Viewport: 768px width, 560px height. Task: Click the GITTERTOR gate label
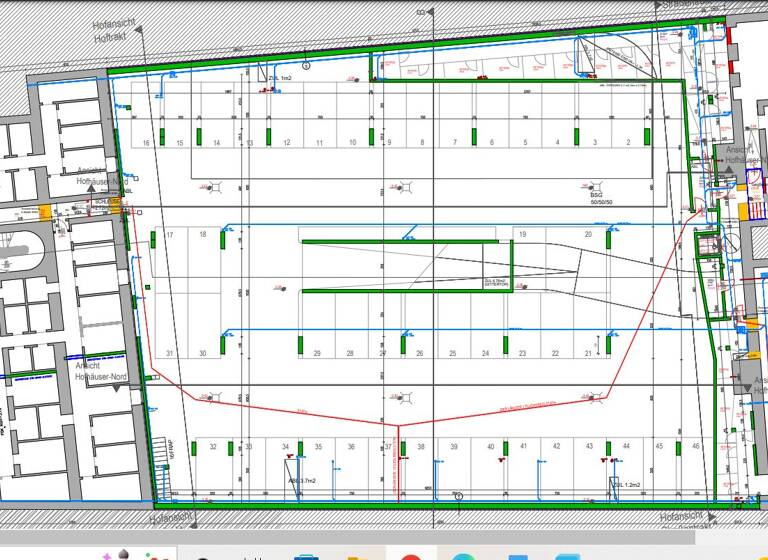pos(496,285)
